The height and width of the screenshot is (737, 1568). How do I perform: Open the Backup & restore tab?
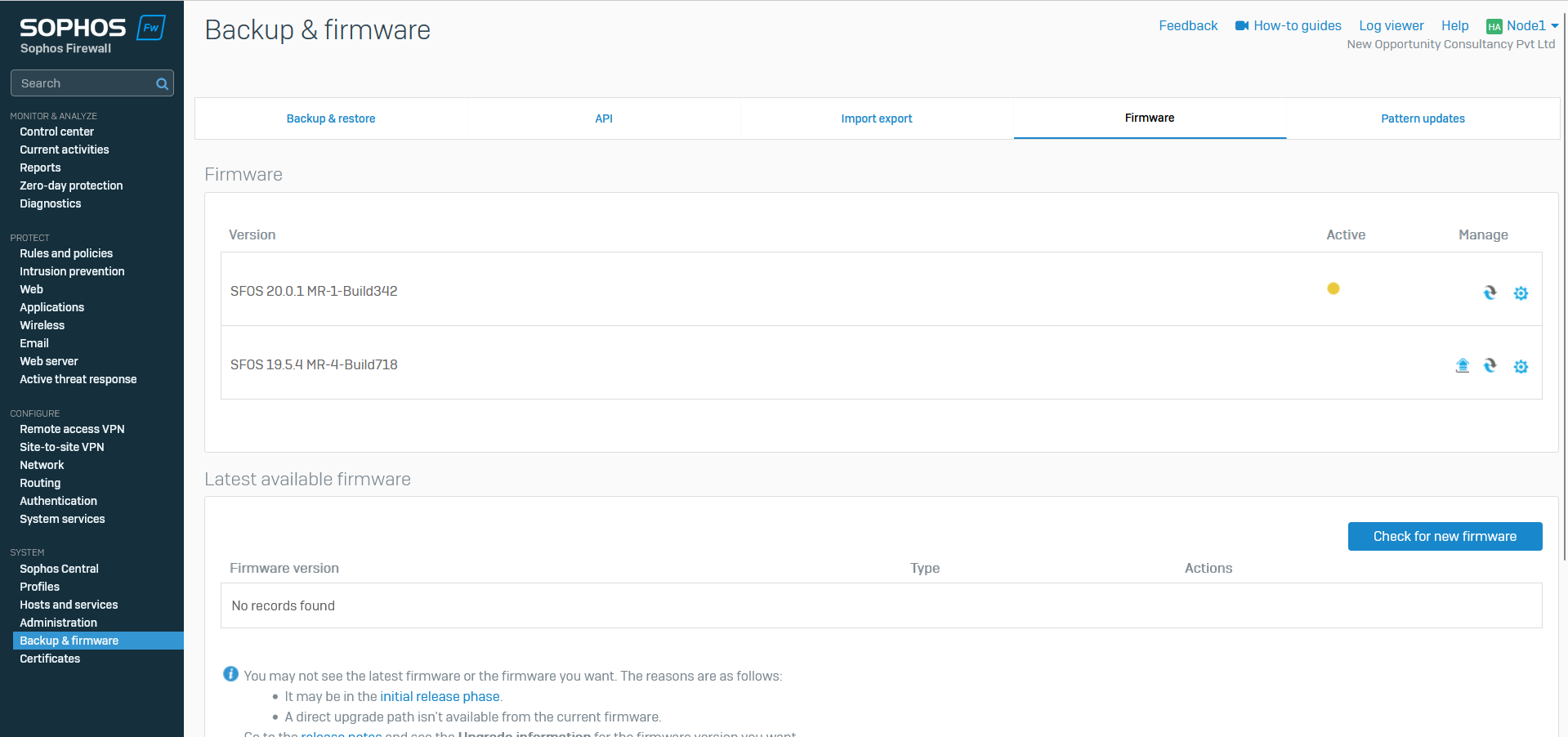[x=331, y=118]
